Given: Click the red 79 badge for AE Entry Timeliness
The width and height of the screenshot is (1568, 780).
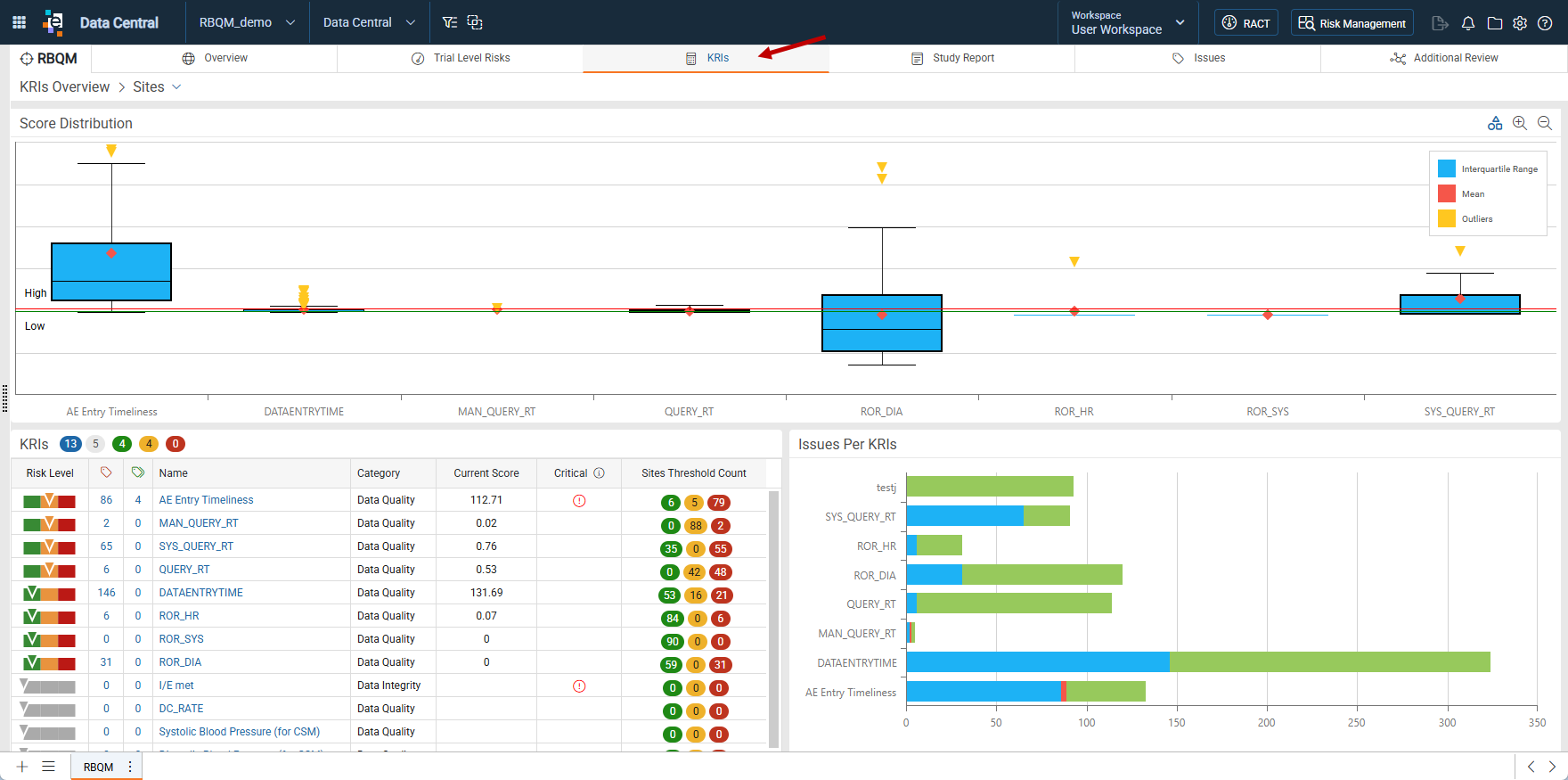Looking at the screenshot, I should pyautogui.click(x=719, y=503).
